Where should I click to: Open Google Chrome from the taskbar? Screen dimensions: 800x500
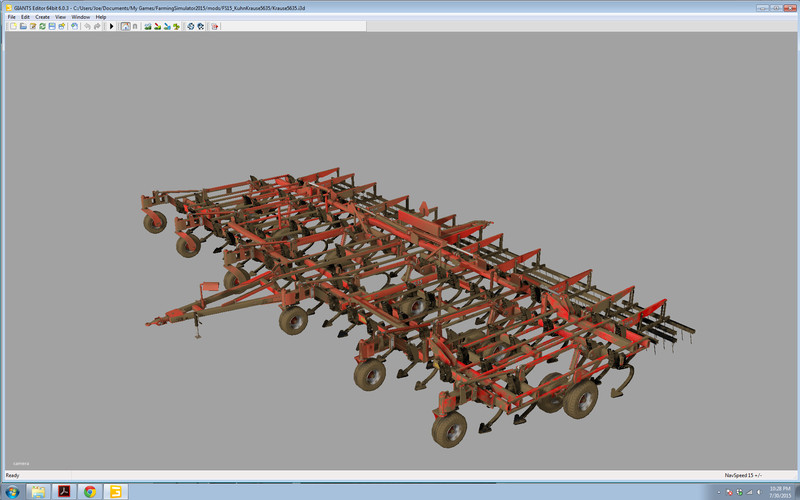coord(90,491)
